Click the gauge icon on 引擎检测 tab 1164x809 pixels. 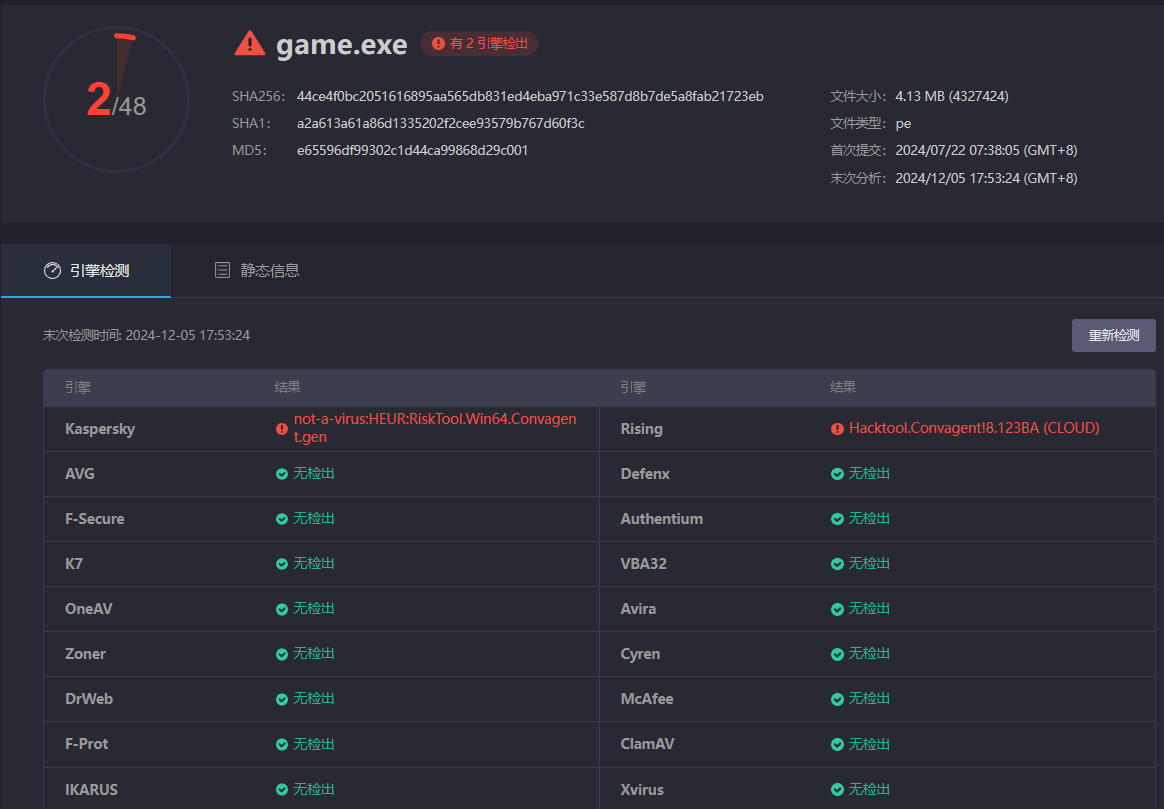[52, 271]
